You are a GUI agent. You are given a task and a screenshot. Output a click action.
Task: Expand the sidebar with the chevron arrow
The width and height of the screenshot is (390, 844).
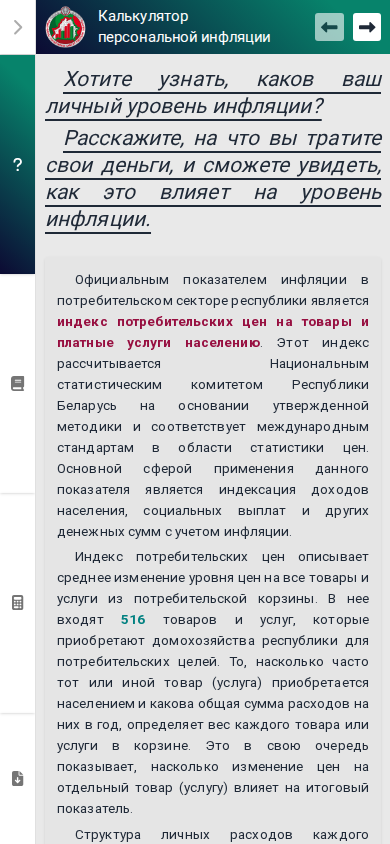pos(18,27)
